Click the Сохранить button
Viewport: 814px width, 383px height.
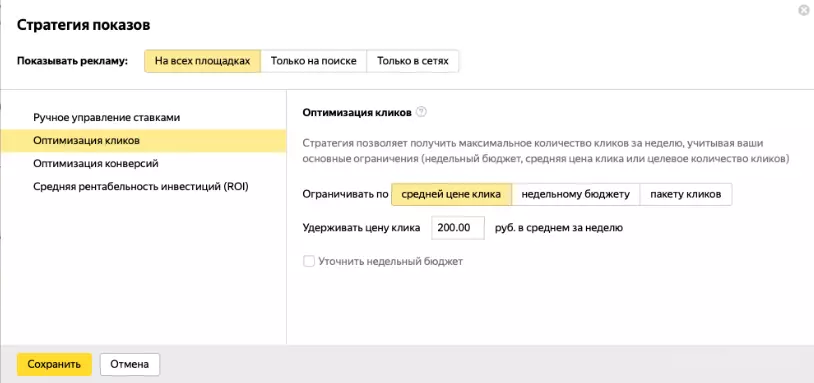click(x=55, y=364)
